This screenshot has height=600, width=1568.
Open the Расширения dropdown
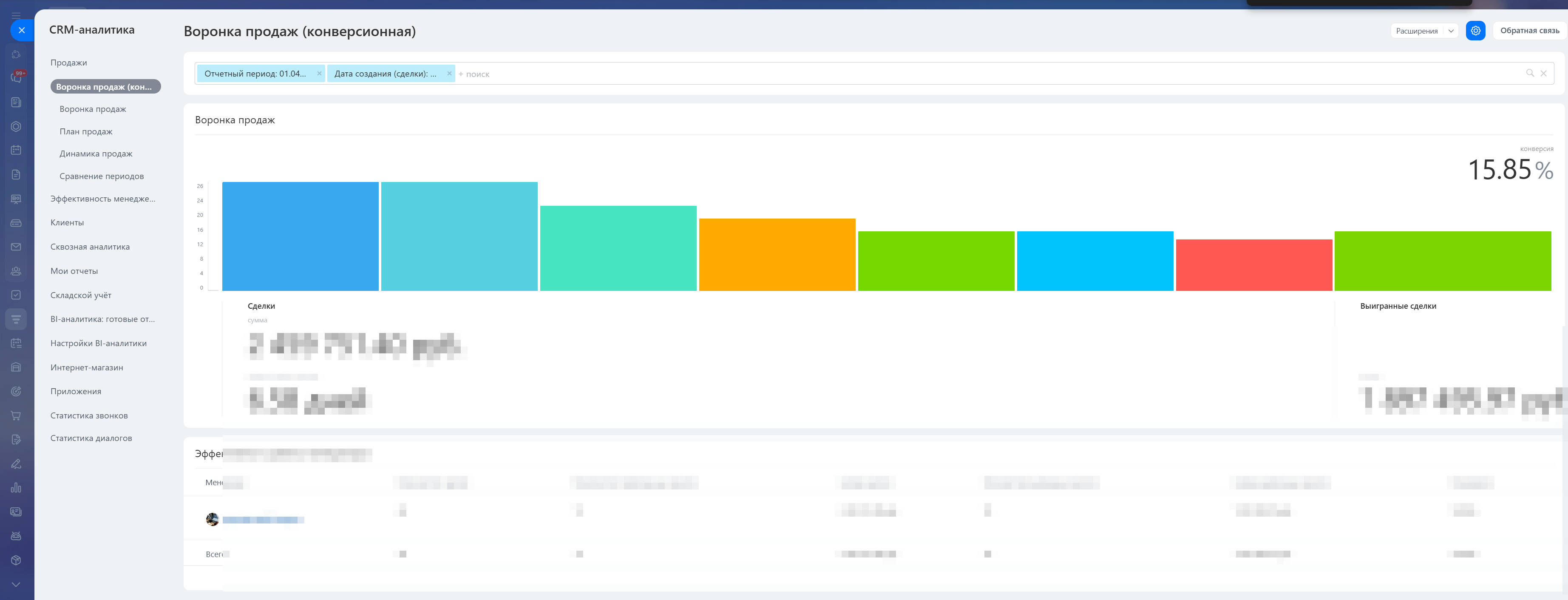1424,31
